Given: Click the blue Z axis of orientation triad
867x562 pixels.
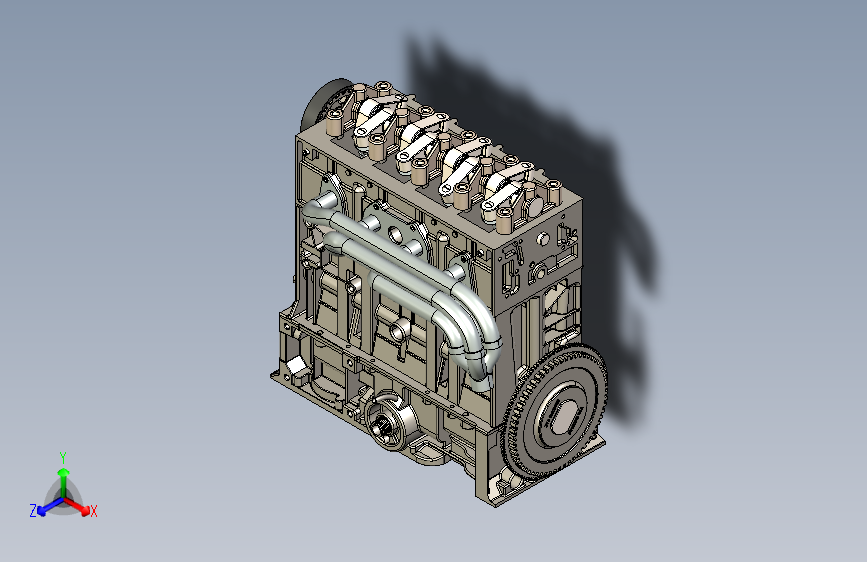Looking at the screenshot, I should tap(46, 508).
